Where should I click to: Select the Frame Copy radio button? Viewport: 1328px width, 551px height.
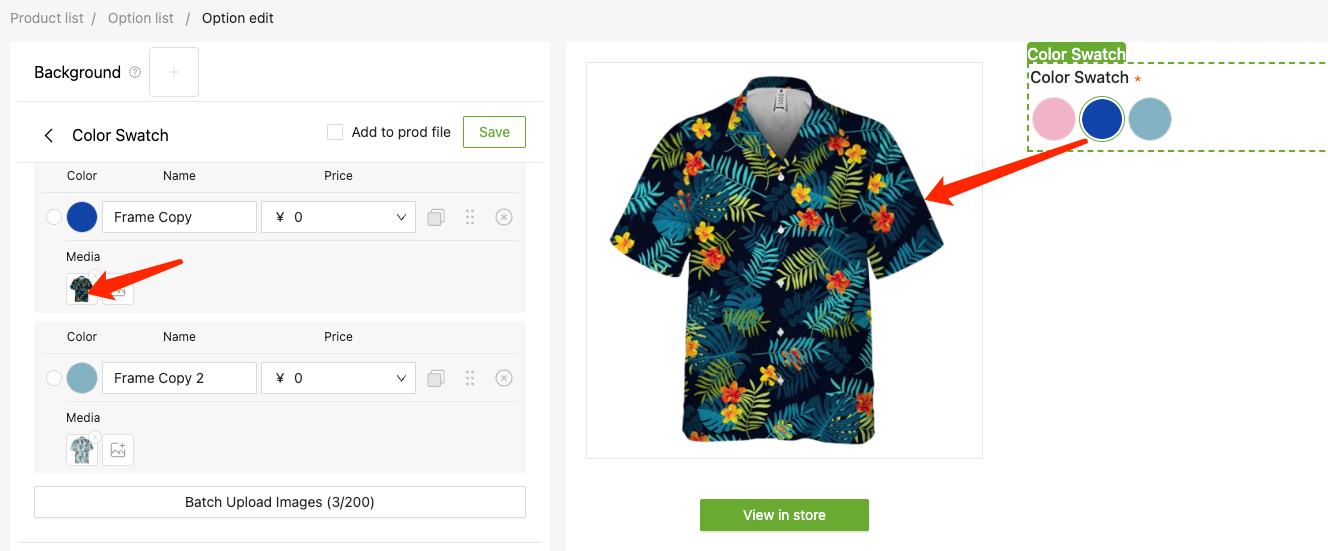click(54, 217)
